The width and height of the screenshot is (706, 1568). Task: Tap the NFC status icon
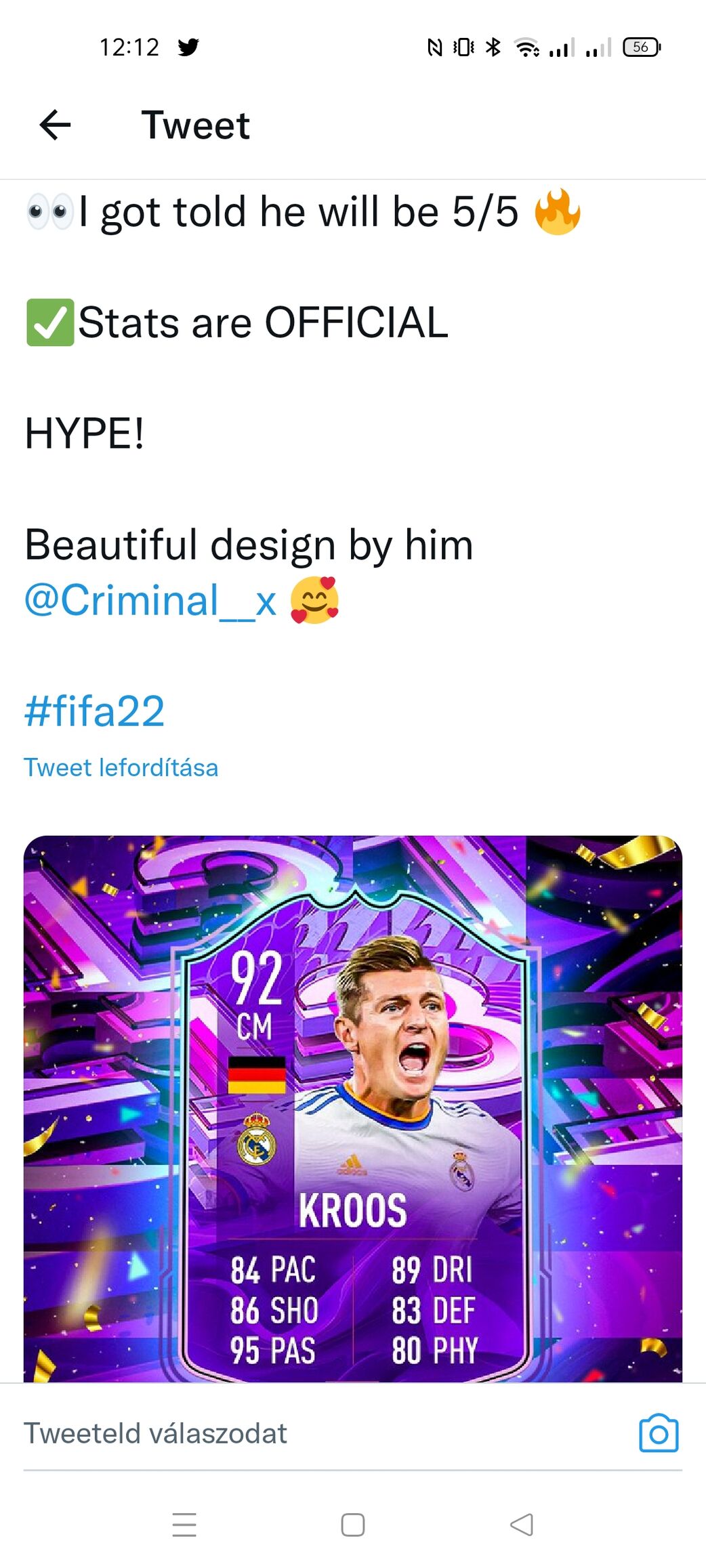(434, 47)
